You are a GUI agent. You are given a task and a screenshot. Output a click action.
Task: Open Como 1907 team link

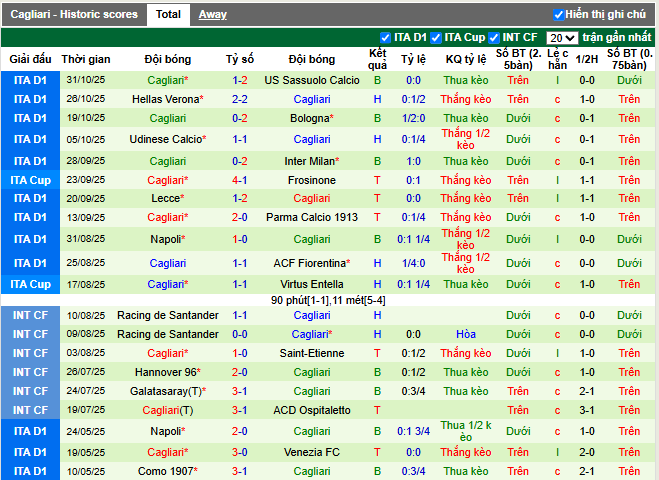tap(168, 471)
